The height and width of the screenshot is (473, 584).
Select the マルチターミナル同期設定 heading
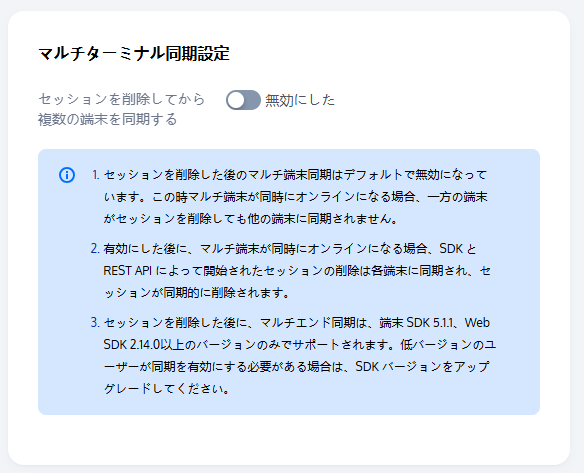[x=134, y=53]
